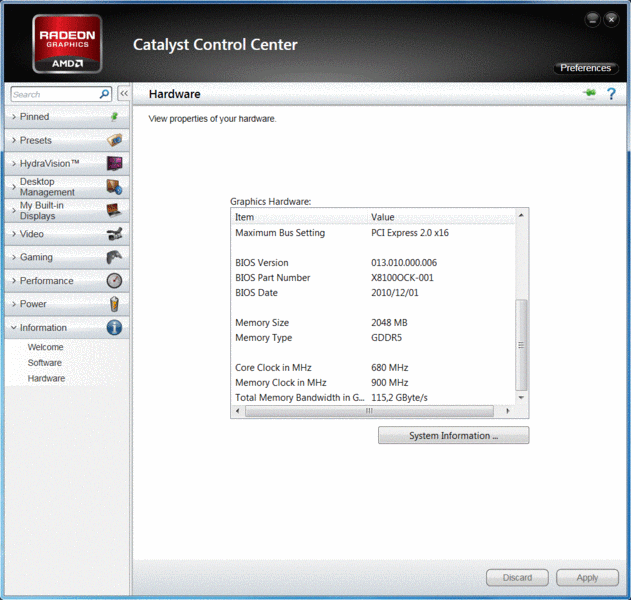Select the Memory Size row

(373, 322)
